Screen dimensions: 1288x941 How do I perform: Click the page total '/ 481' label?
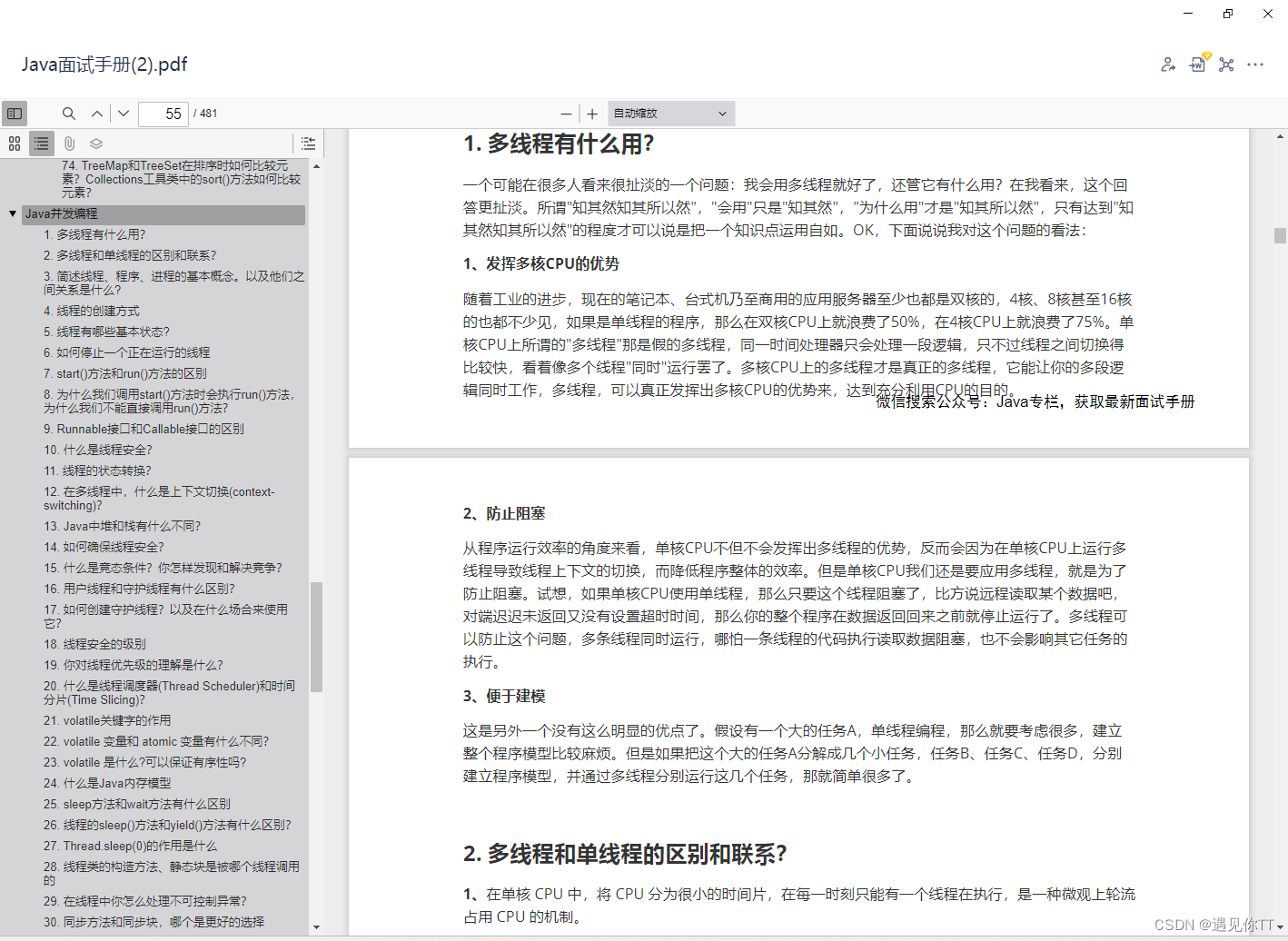click(205, 114)
